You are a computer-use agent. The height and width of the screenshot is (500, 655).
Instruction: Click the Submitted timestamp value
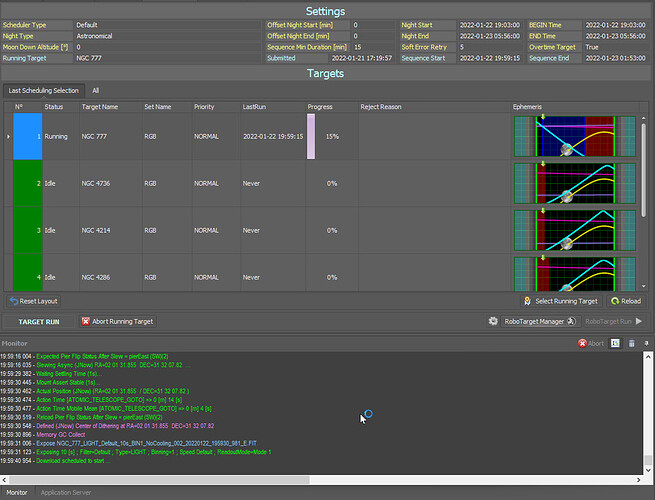pos(362,58)
